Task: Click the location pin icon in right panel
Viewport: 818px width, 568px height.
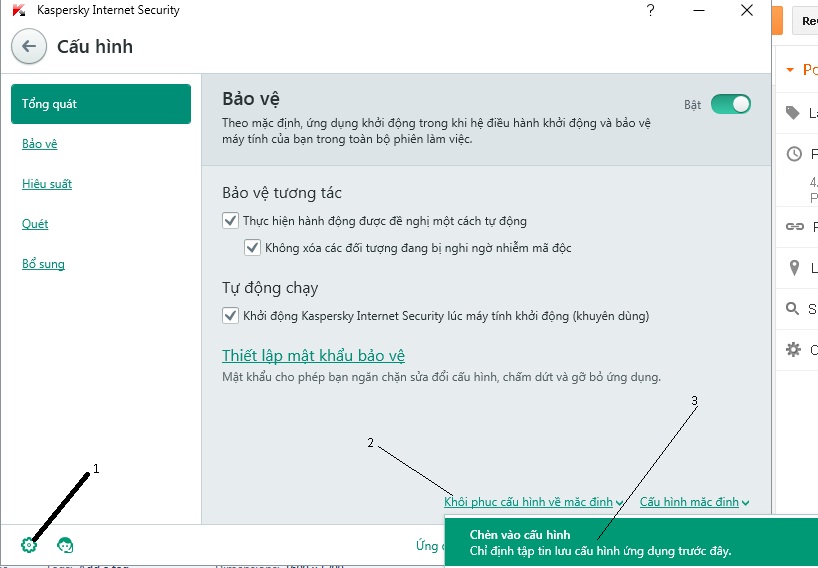Action: 794,268
